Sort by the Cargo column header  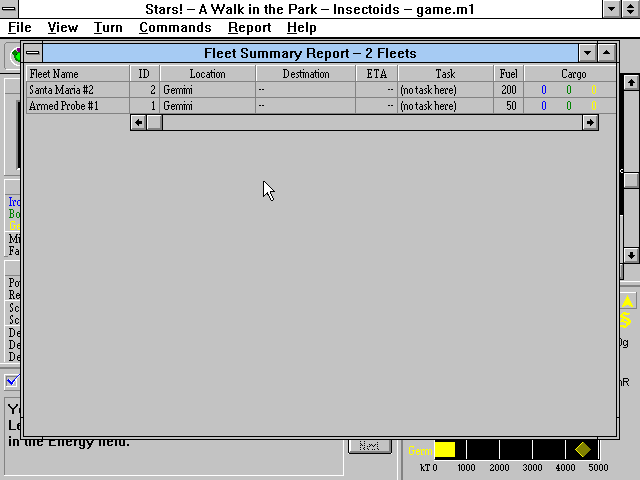tap(570, 74)
